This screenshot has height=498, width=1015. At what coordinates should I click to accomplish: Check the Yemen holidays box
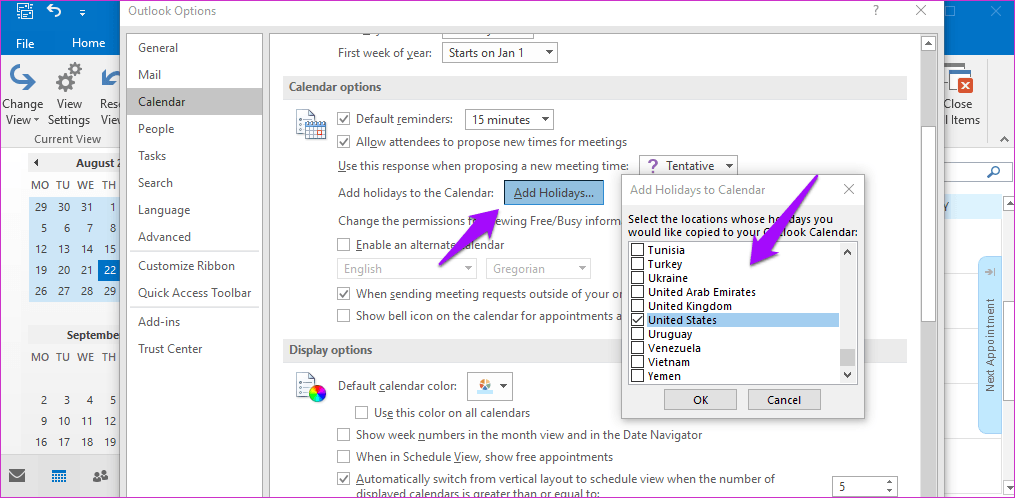pos(638,376)
